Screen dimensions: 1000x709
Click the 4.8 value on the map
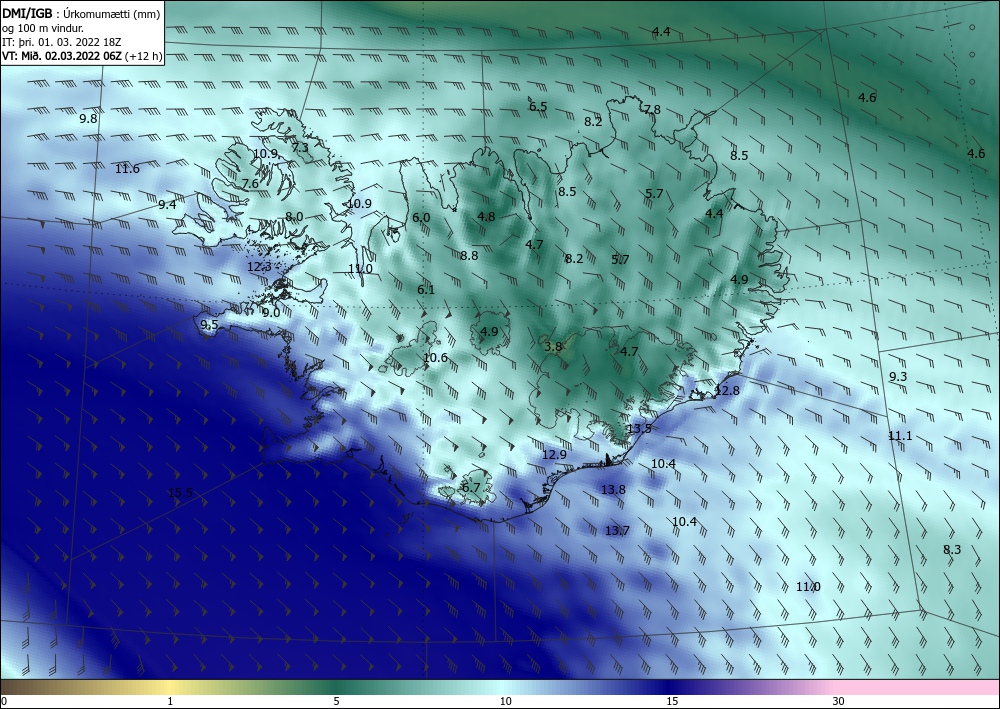[486, 217]
